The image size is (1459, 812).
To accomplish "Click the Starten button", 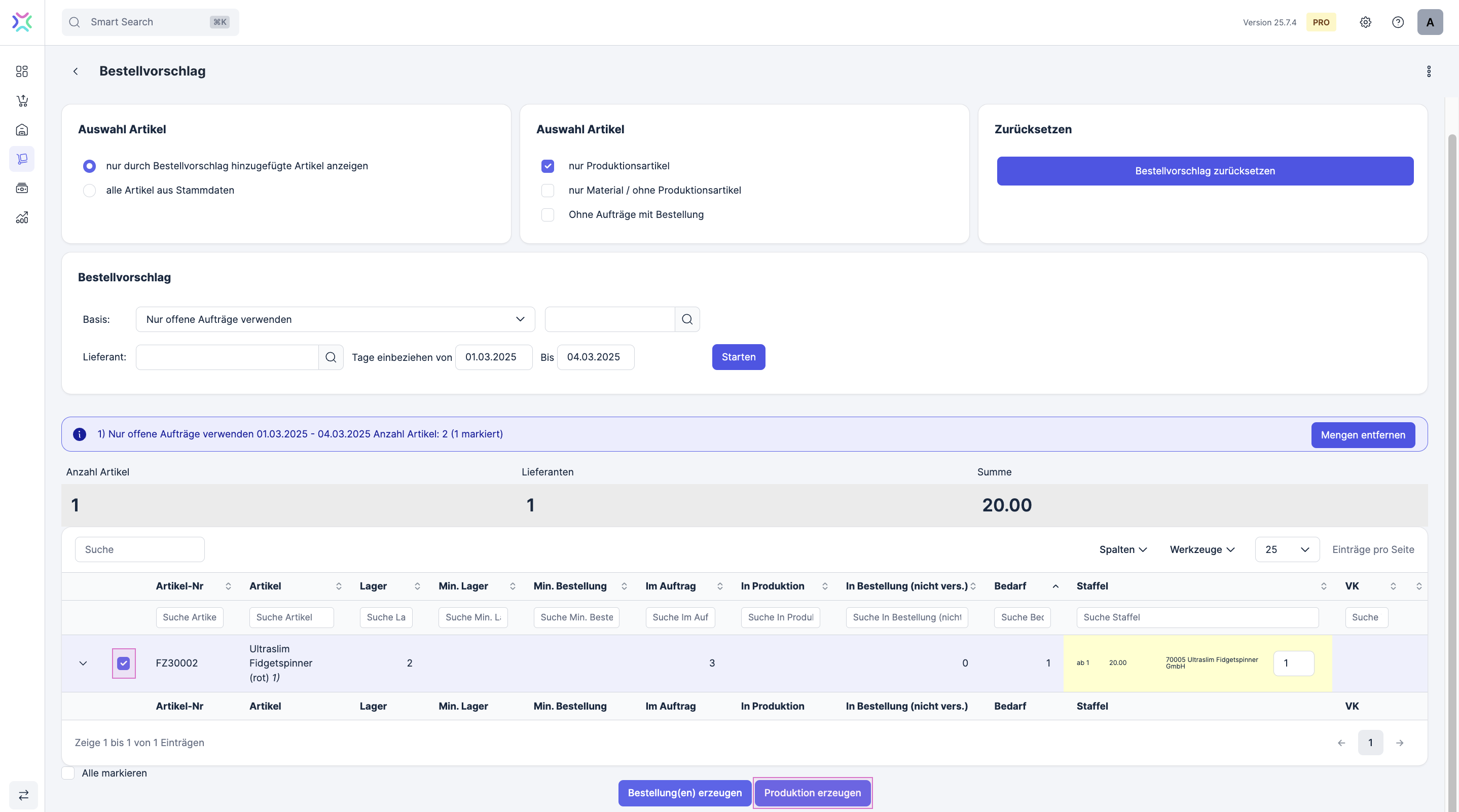I will coord(738,357).
